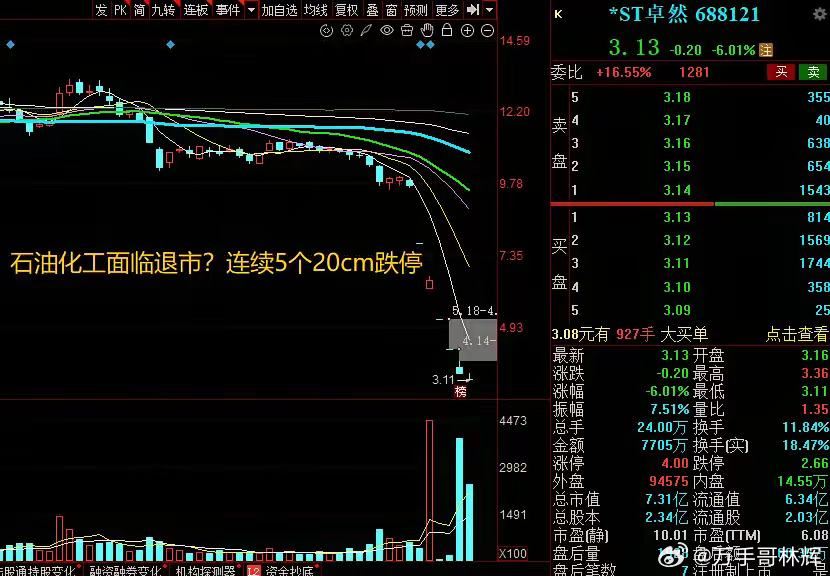
Task: Zoom out chart with minus icon
Action: (x=487, y=31)
